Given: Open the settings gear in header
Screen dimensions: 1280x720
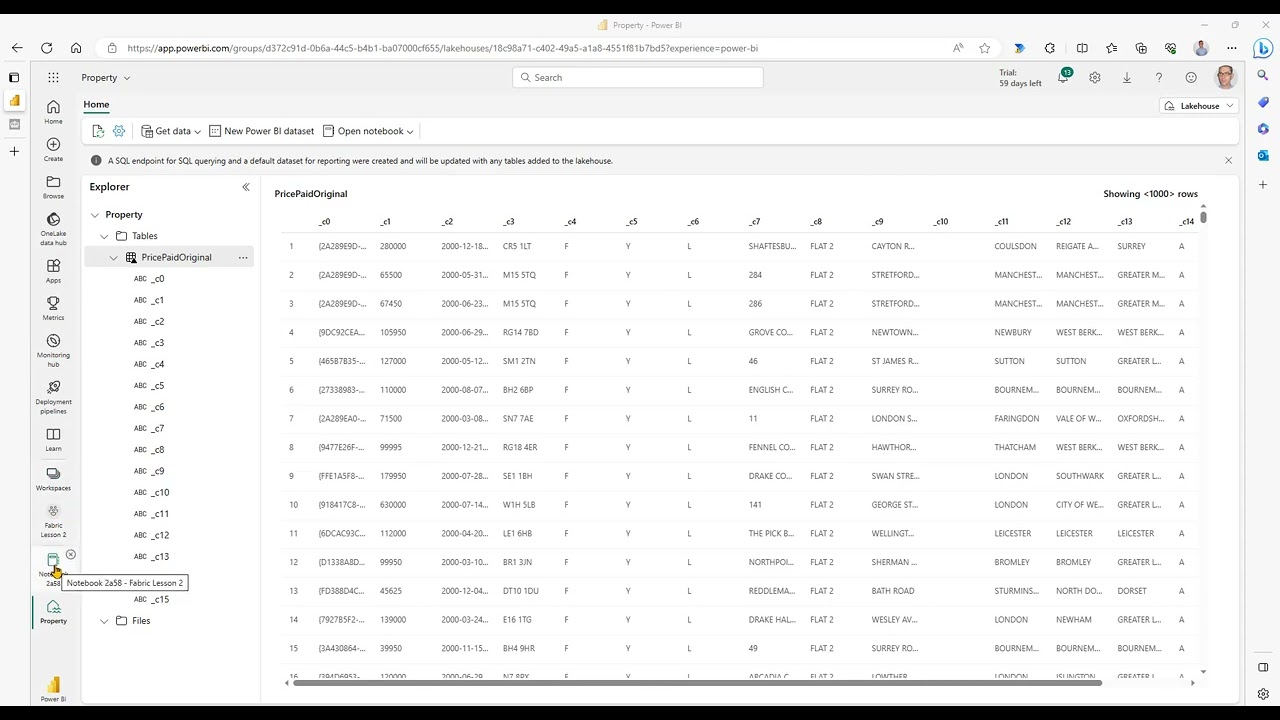Looking at the screenshot, I should 1095,77.
